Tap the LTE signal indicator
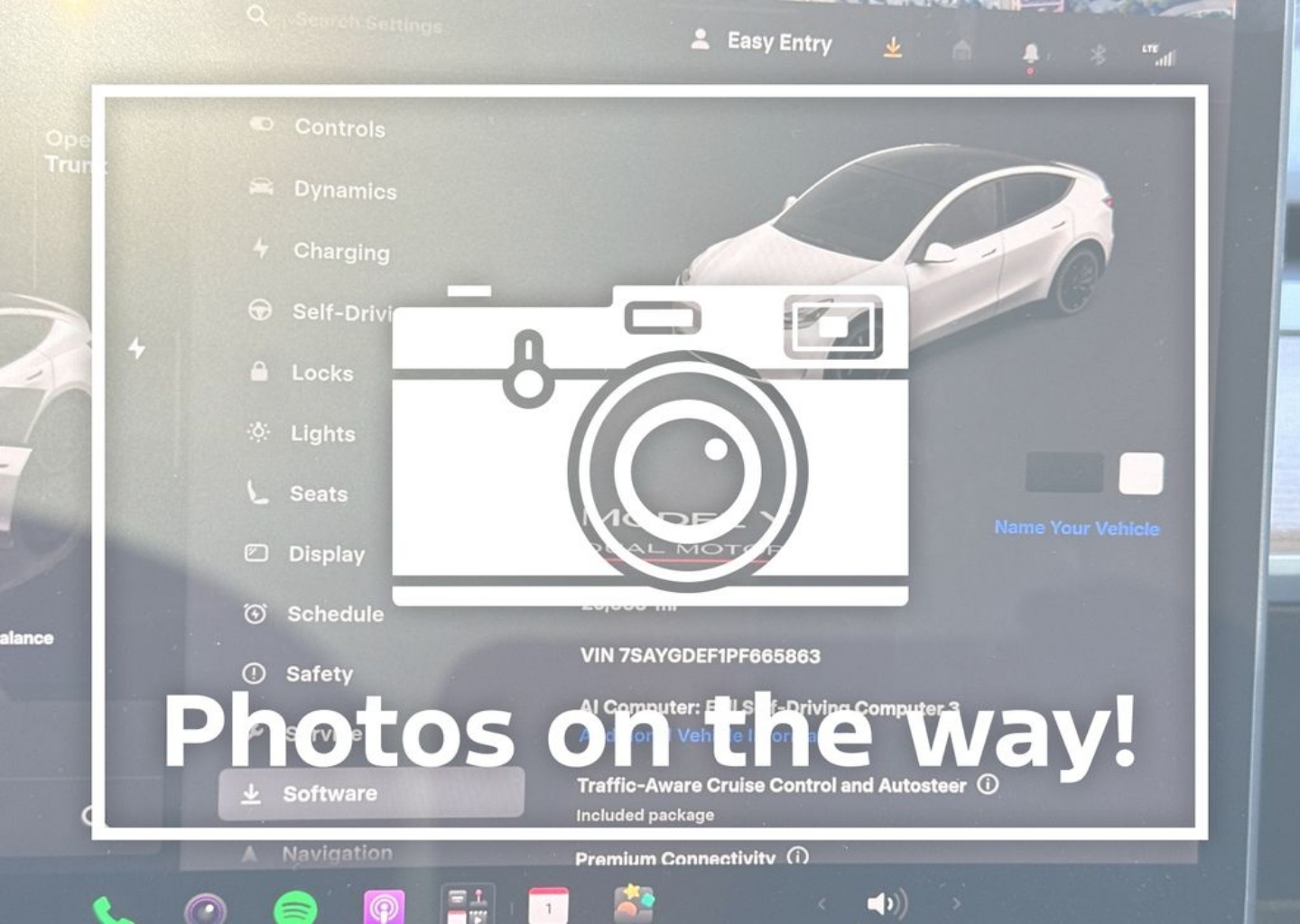Image resolution: width=1300 pixels, height=924 pixels. pyautogui.click(x=1158, y=55)
